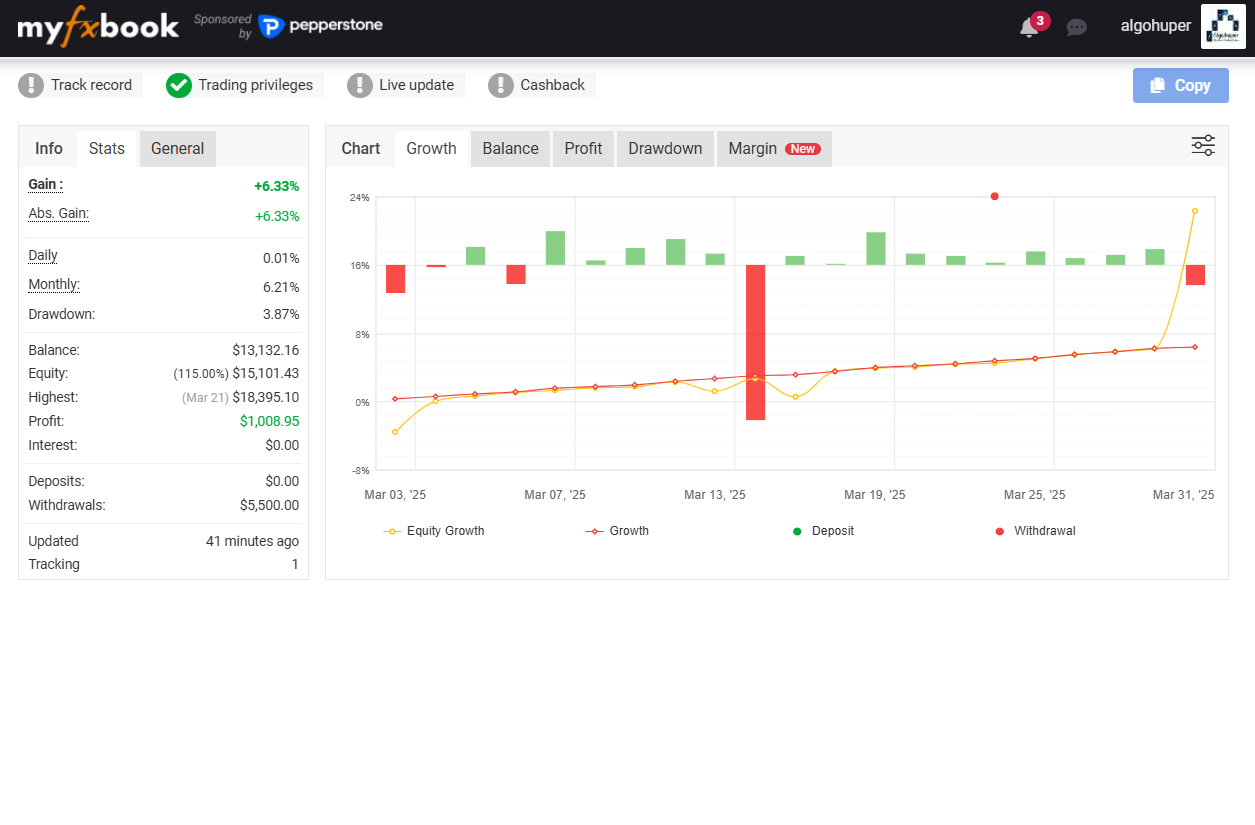Select the Growth chart tab
Image resolution: width=1255 pixels, height=825 pixels.
click(432, 148)
